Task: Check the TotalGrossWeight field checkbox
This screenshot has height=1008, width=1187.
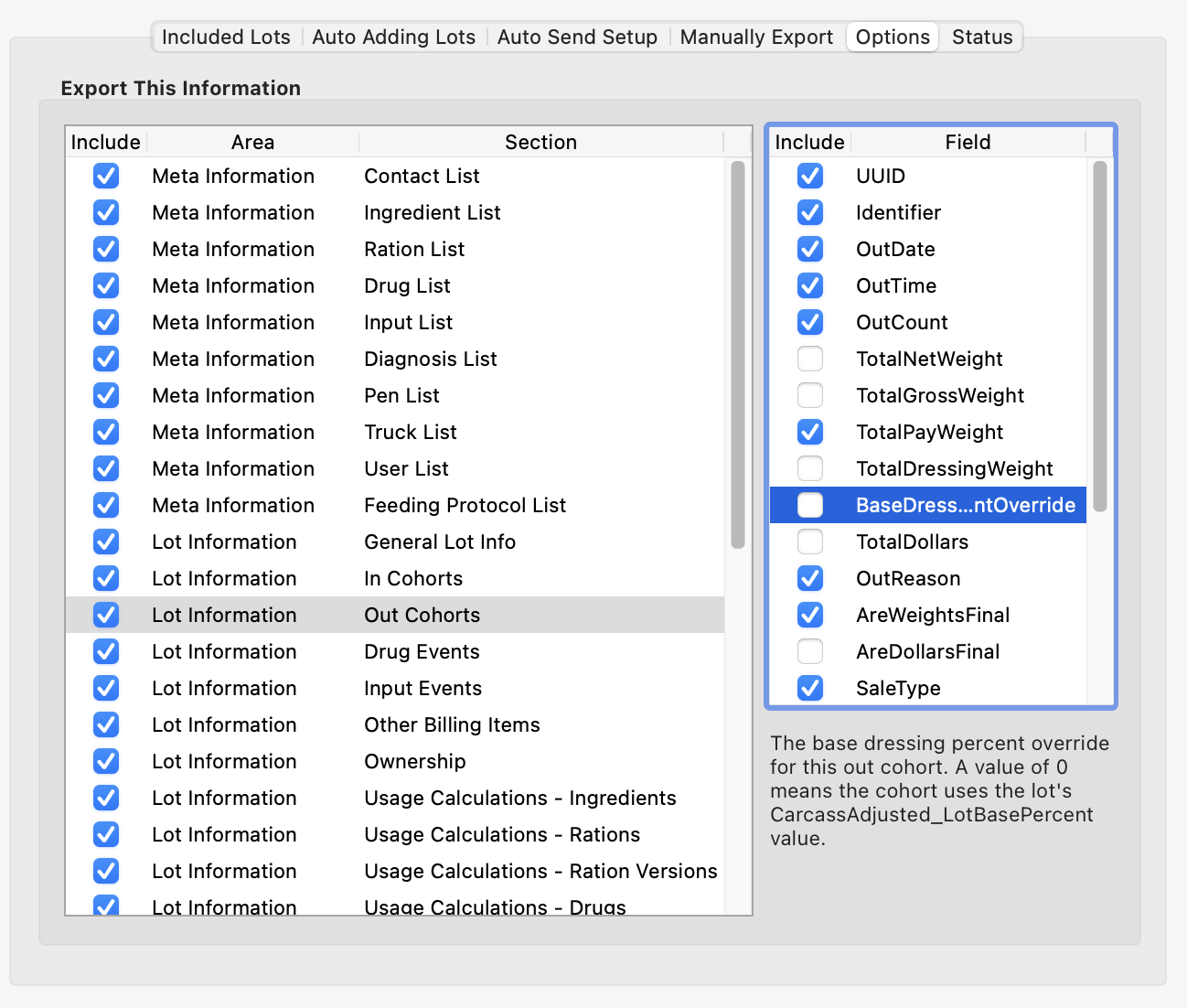Action: (810, 395)
